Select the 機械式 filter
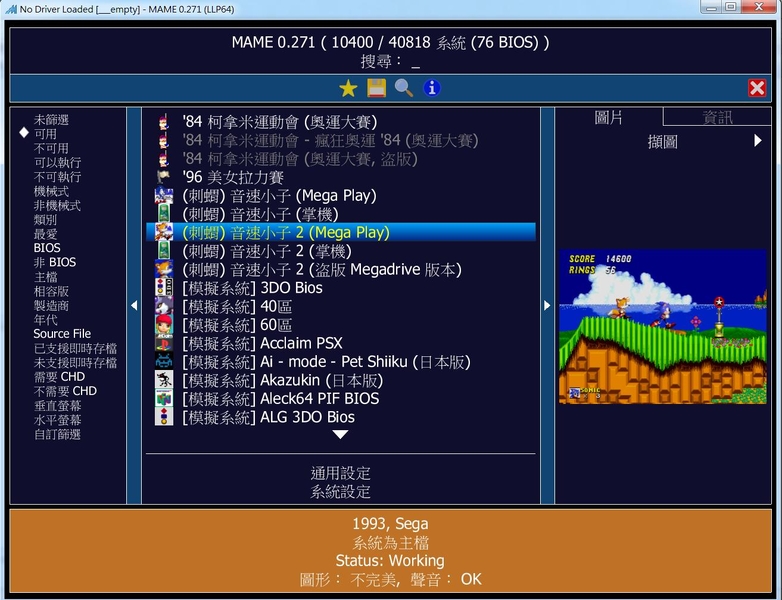This screenshot has width=782, height=600. coord(51,191)
